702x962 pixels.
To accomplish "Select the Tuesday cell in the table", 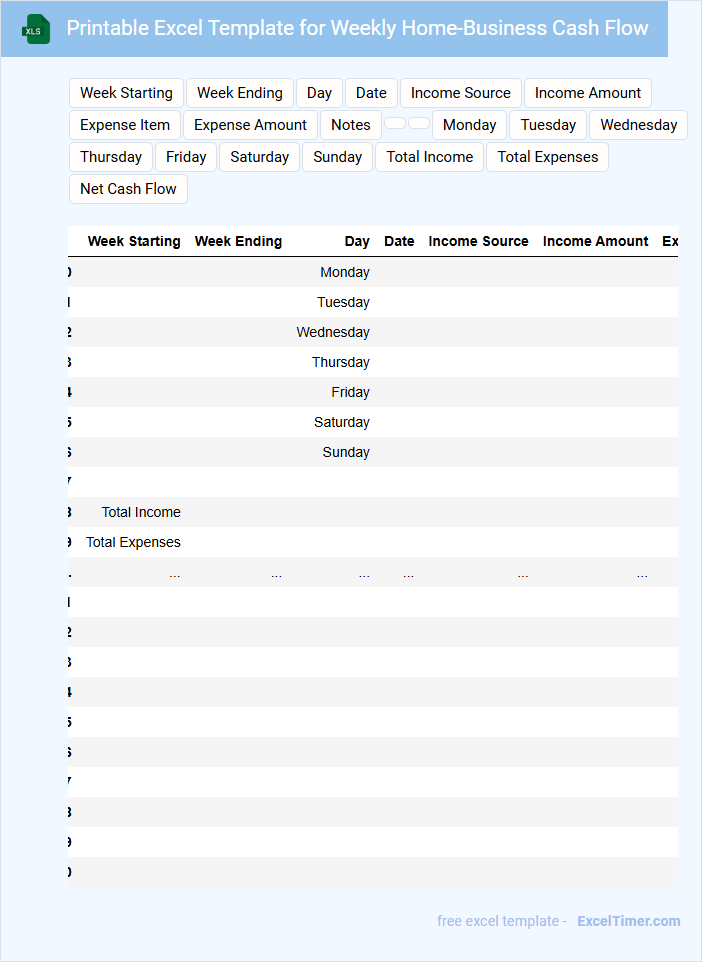I will [344, 302].
